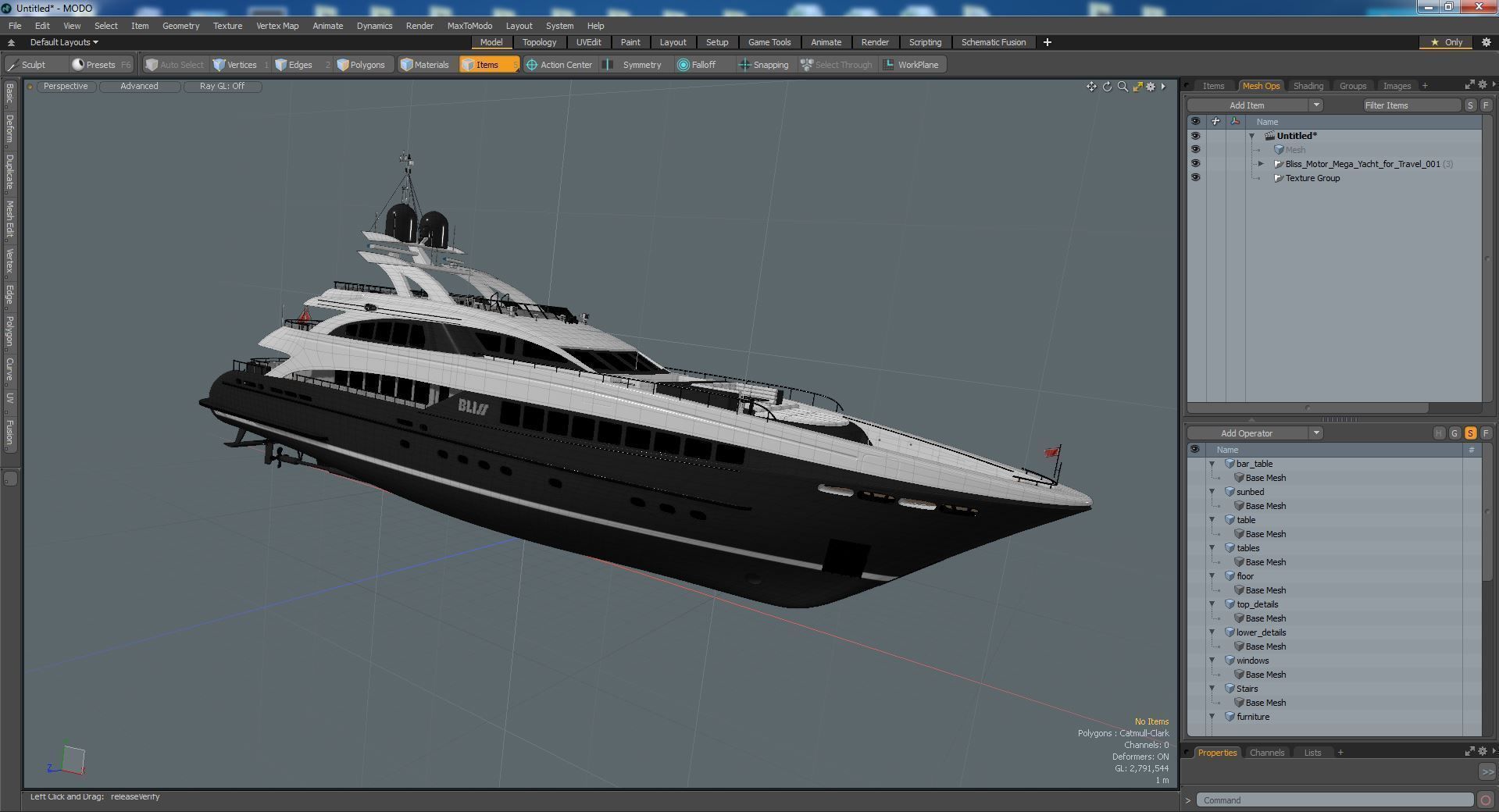
Task: Toggle Texture Group visibility eye
Action: 1195,178
